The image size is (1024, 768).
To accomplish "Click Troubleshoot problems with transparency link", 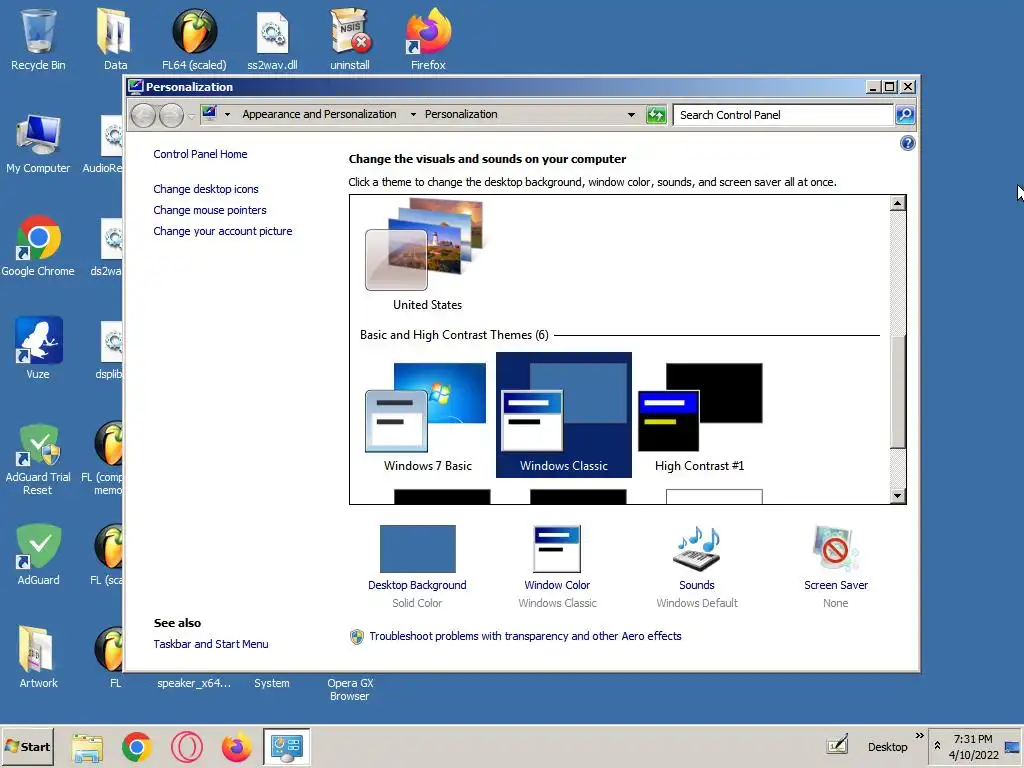I will 525,636.
